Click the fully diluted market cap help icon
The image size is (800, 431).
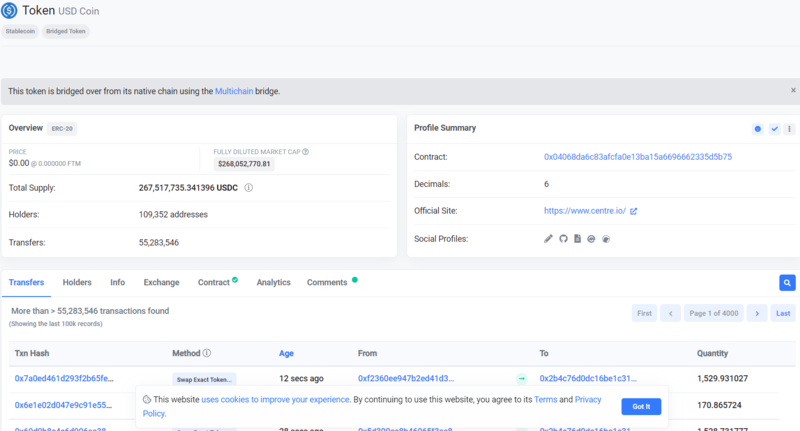tap(305, 151)
